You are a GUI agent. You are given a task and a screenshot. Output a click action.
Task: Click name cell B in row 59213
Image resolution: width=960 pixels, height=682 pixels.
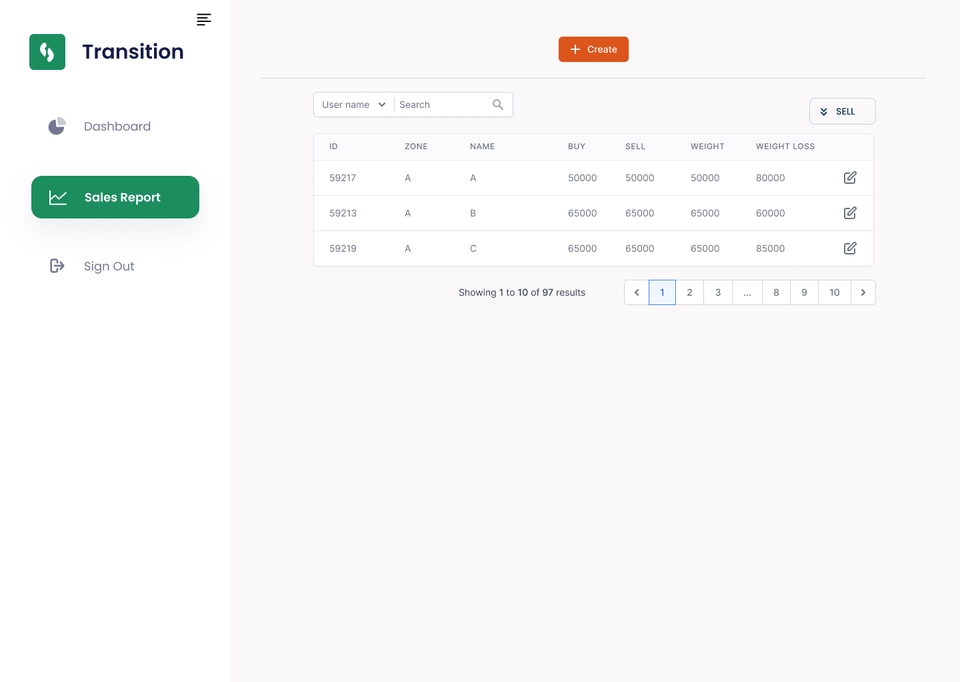(473, 213)
